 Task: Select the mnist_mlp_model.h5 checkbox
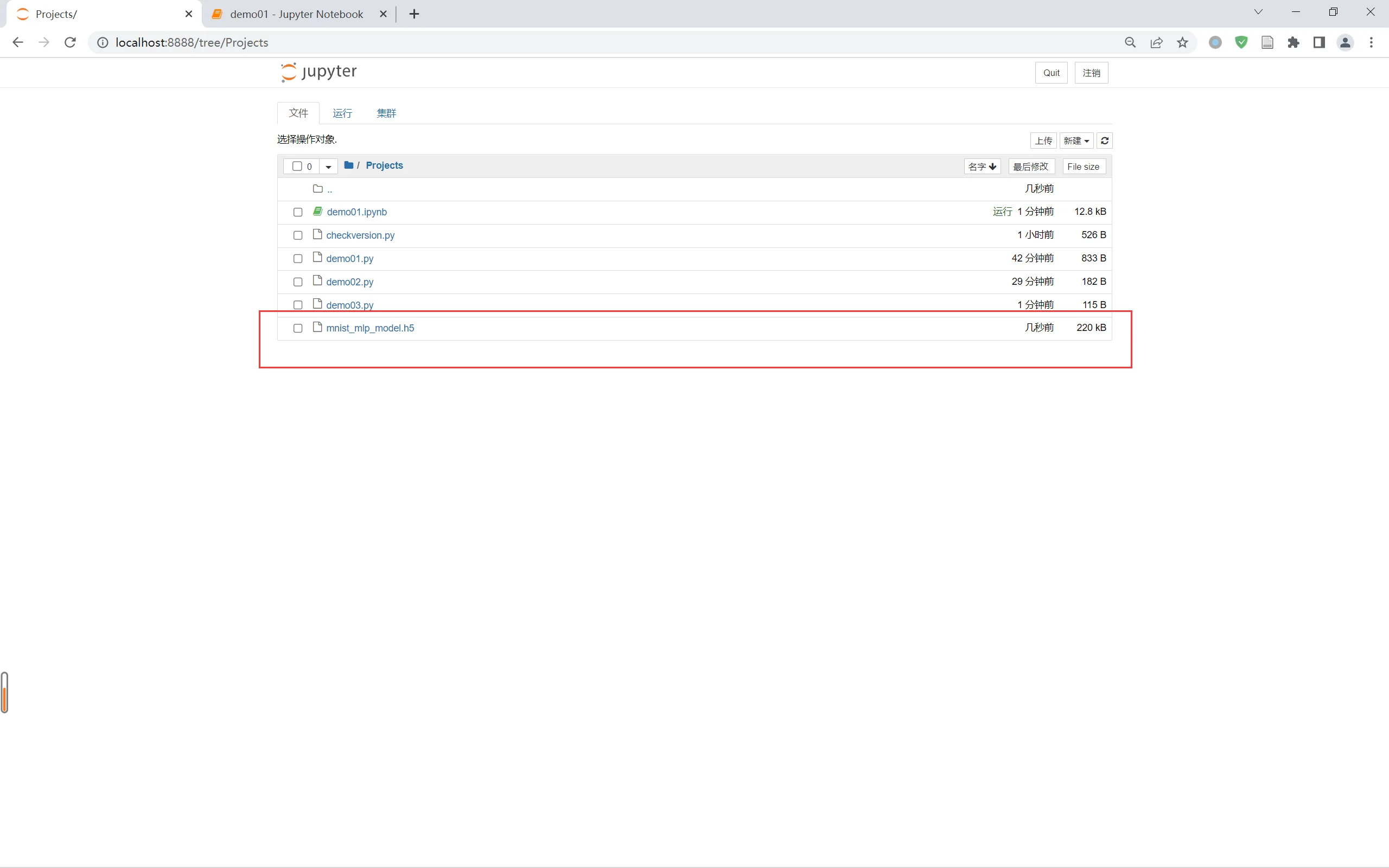298,328
